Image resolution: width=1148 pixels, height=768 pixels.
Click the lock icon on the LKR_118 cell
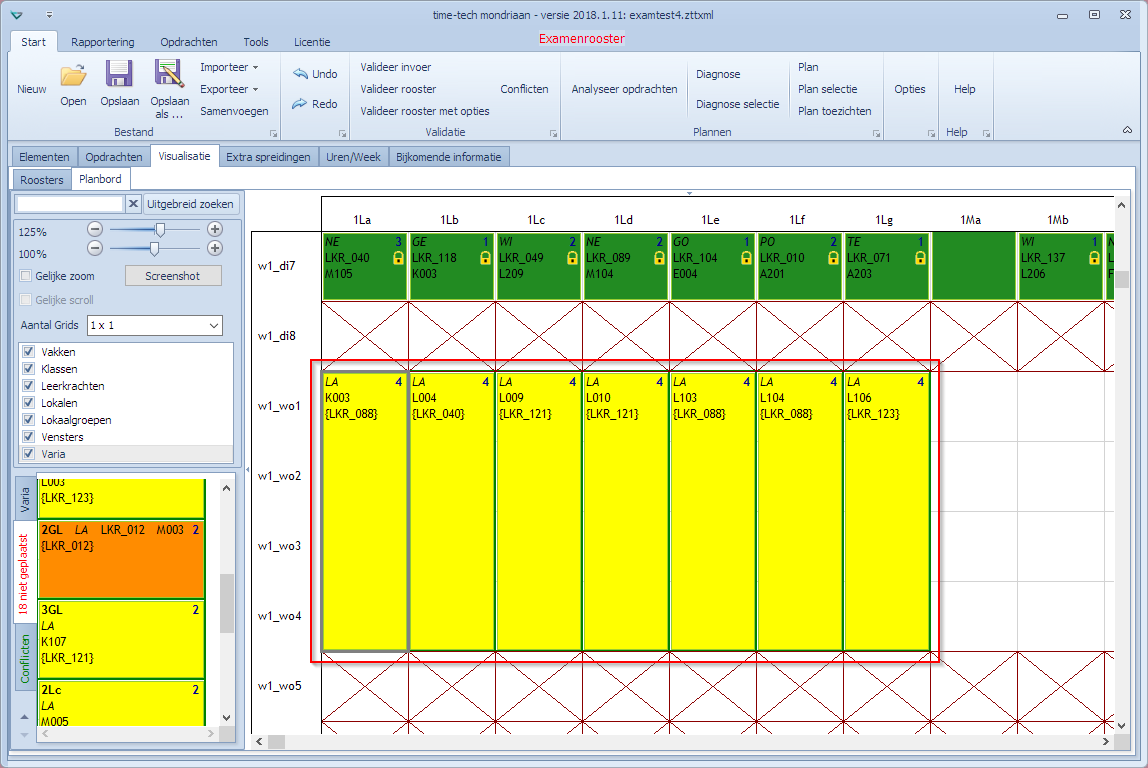pos(485,258)
